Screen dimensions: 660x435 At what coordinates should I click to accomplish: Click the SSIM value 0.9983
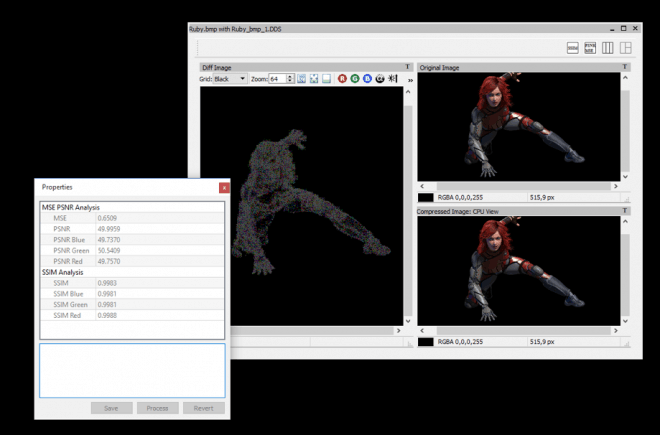pos(107,283)
